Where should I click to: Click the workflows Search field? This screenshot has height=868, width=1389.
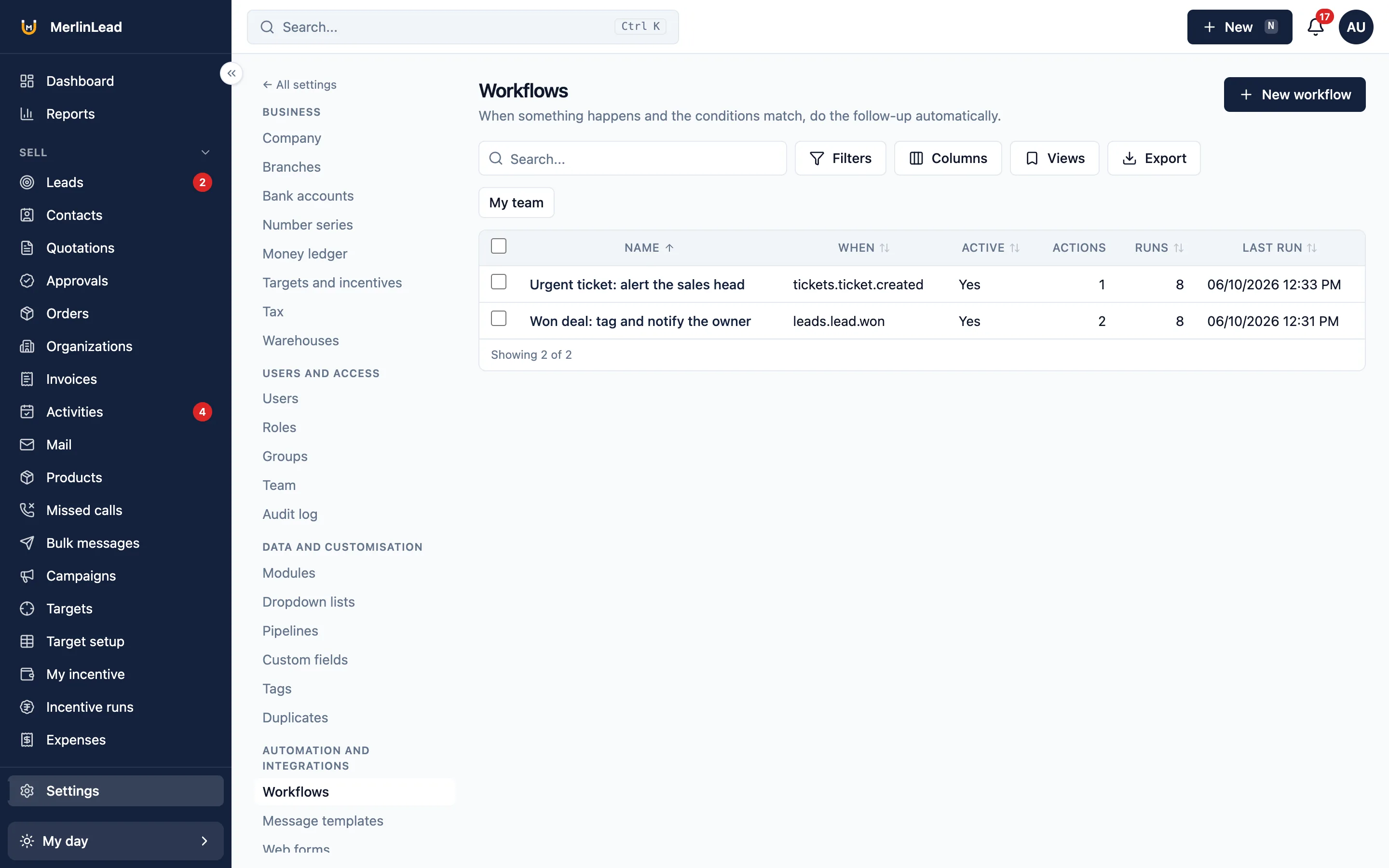(x=632, y=159)
